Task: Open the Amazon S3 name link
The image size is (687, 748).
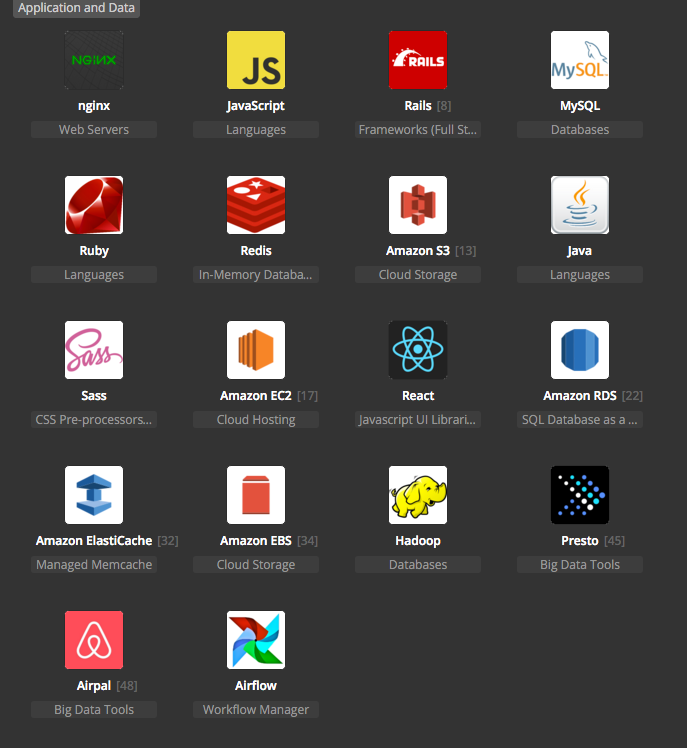Action: pos(418,251)
